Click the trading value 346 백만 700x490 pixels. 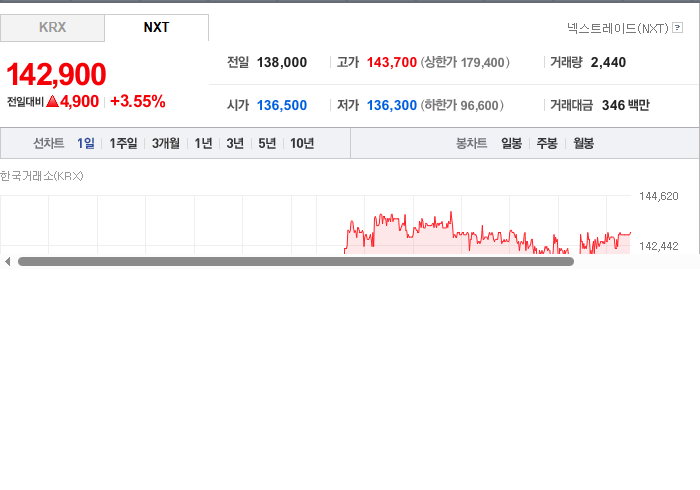625,105
